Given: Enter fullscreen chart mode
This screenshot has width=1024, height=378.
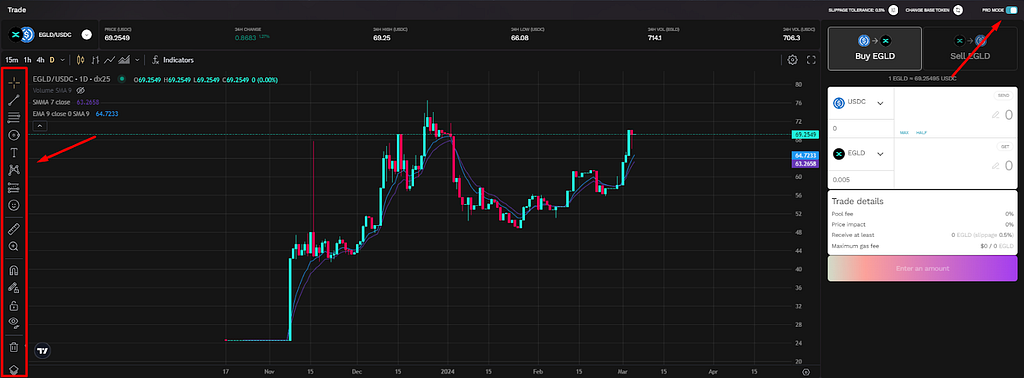Looking at the screenshot, I should [x=812, y=60].
